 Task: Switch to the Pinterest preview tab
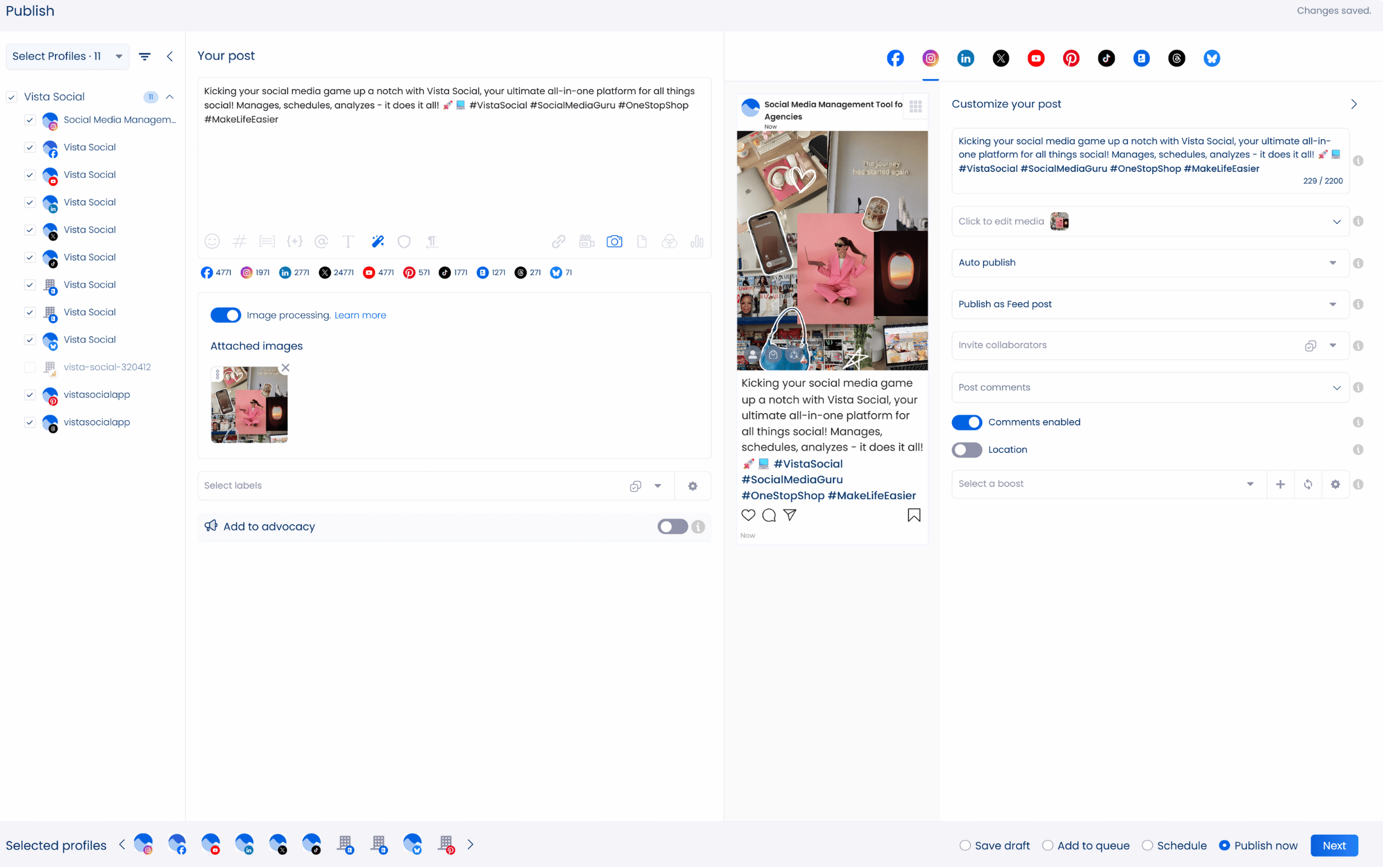(x=1071, y=58)
